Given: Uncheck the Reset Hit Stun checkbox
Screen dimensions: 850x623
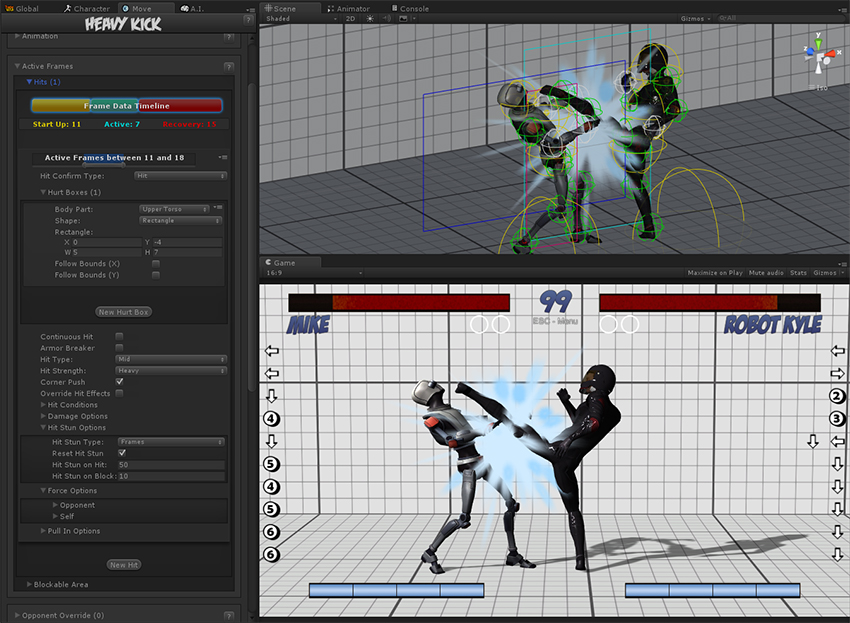Looking at the screenshot, I should [122, 453].
